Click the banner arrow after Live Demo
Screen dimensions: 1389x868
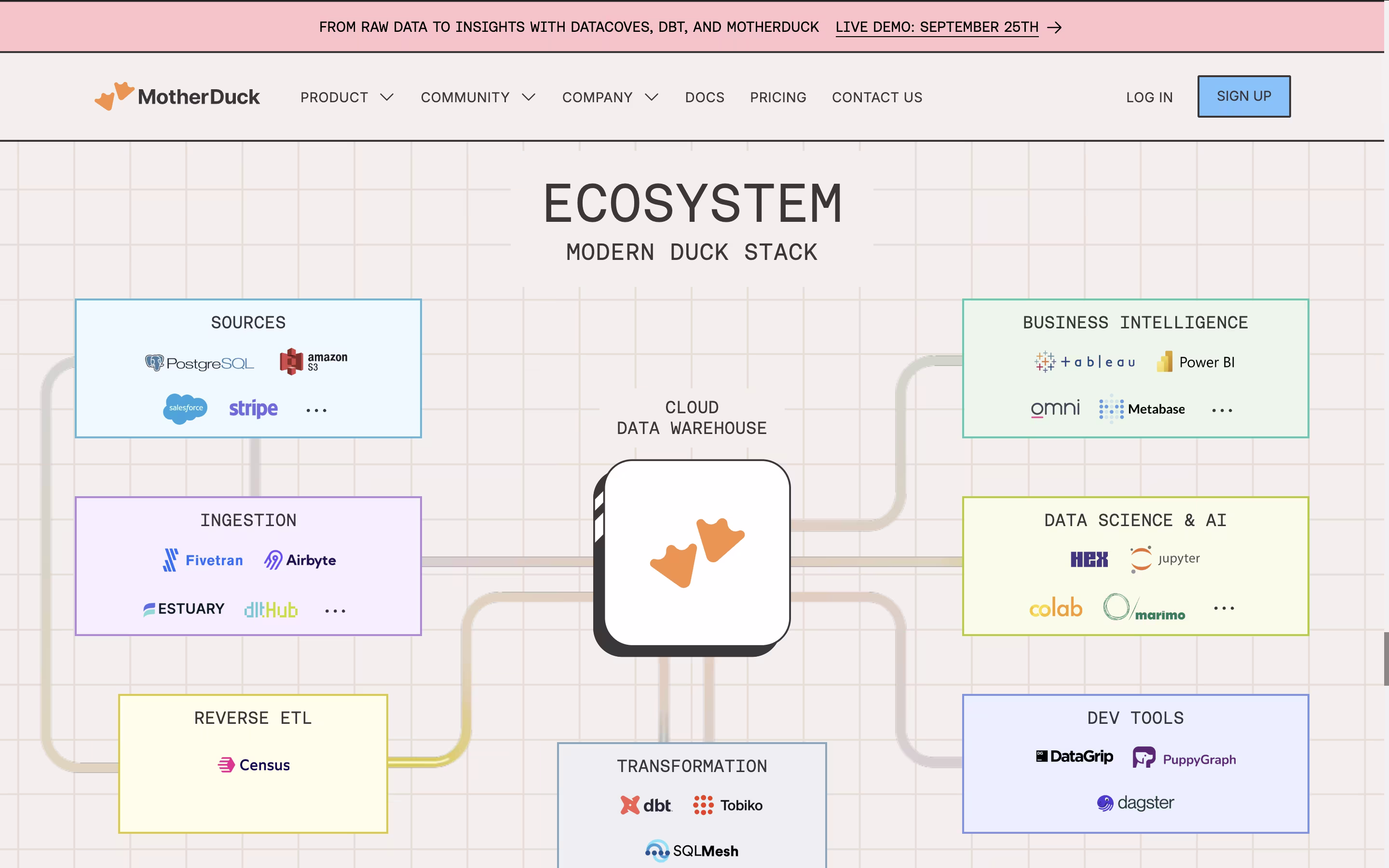coord(1054,27)
